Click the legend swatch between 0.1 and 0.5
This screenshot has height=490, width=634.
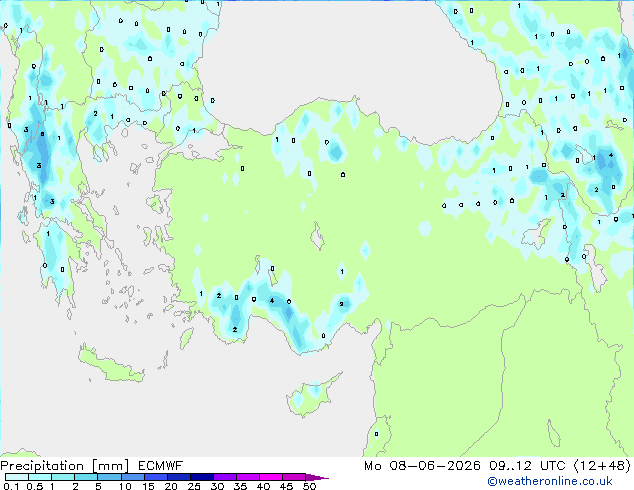pyautogui.click(x=17, y=477)
